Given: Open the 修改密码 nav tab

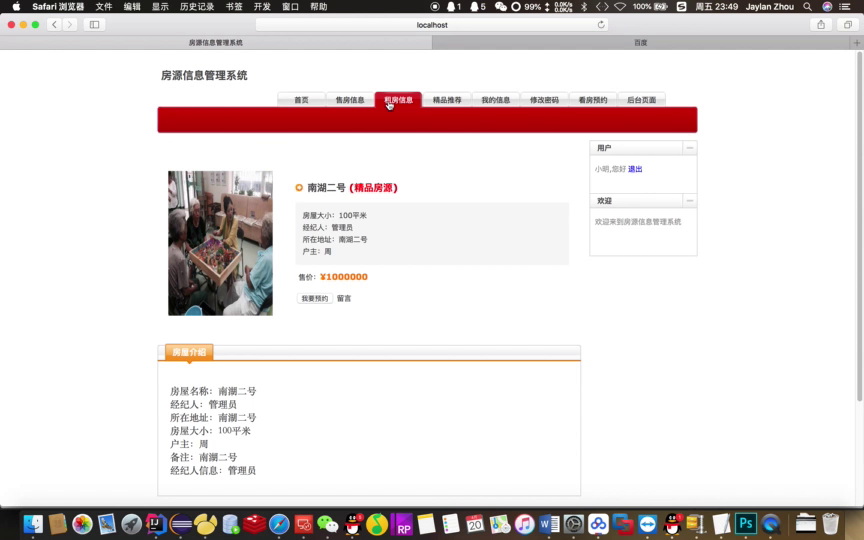Looking at the screenshot, I should click(x=544, y=100).
